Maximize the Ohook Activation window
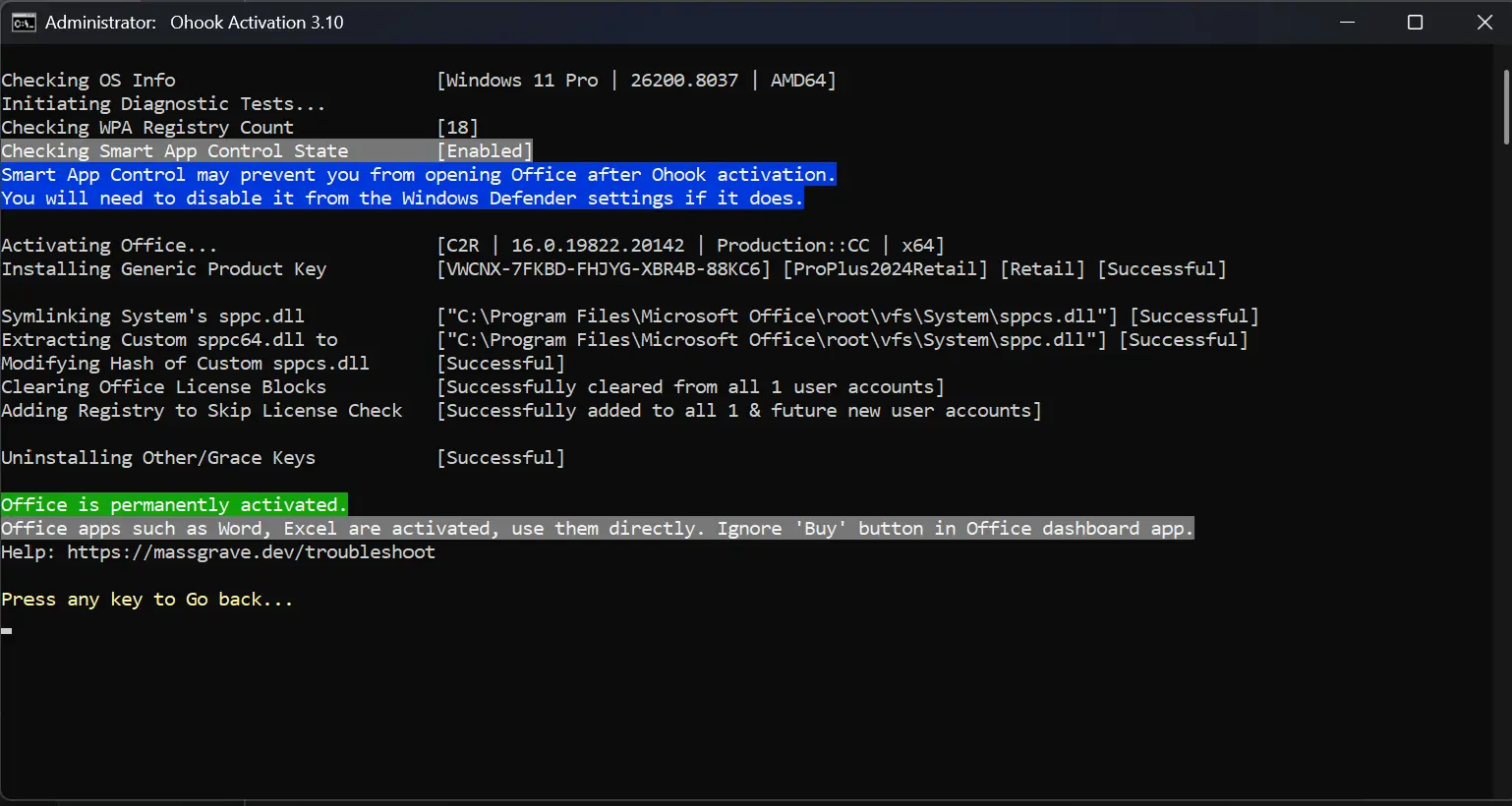Image resolution: width=1512 pixels, height=806 pixels. tap(1415, 23)
